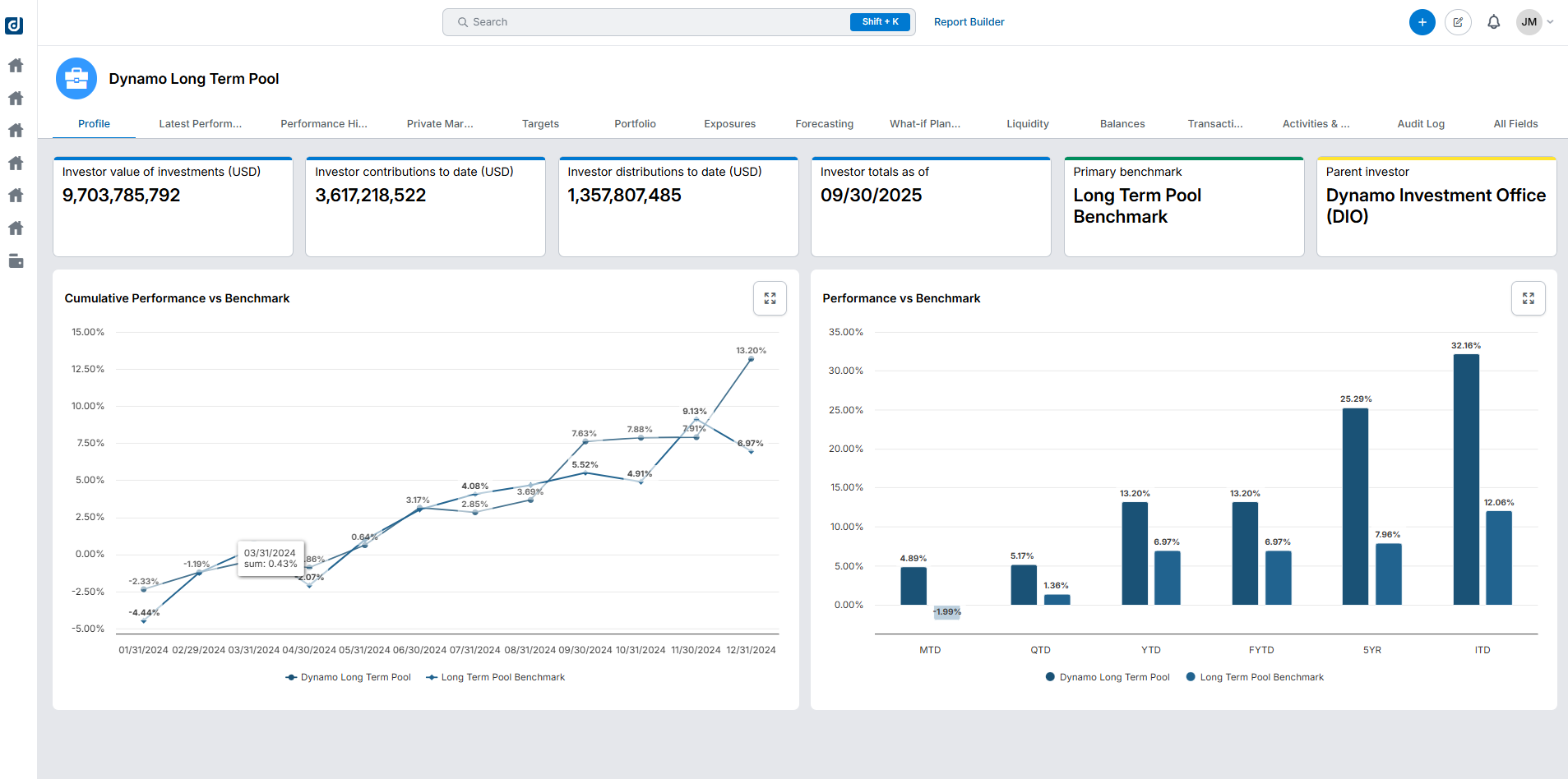Toggle Long Term Pool Benchmark line legend
This screenshot has width=1568, height=779.
point(495,677)
